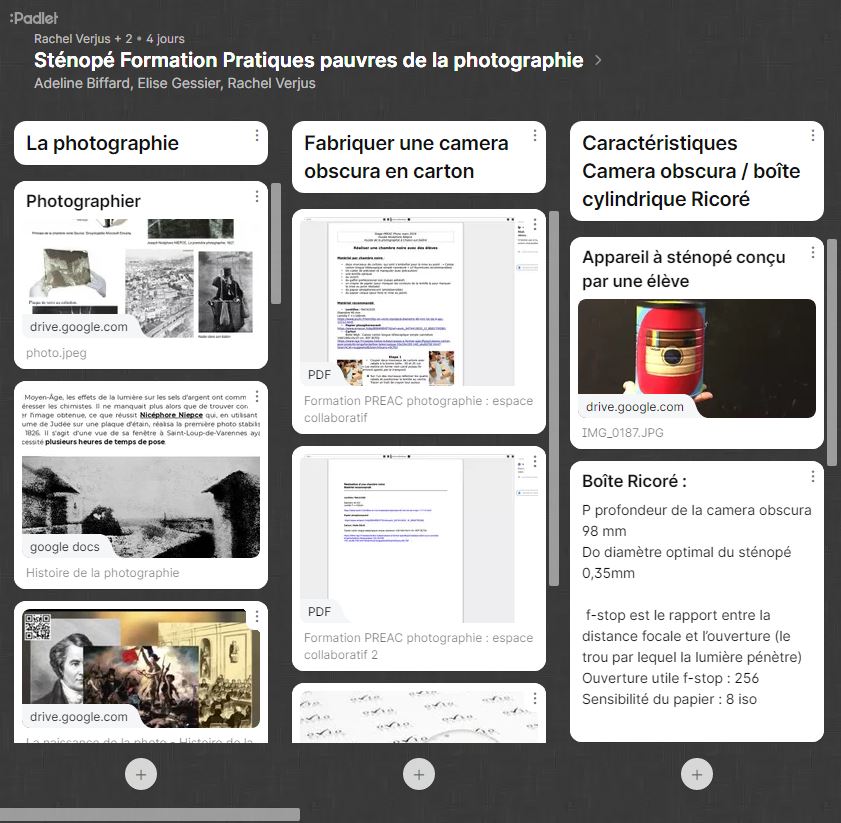Add a post under the Caractéristiques column

[x=697, y=774]
